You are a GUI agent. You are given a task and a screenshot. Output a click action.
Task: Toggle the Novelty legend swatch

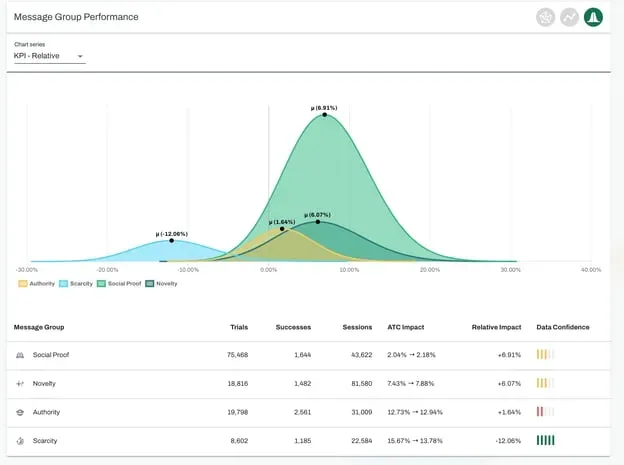pyautogui.click(x=150, y=284)
